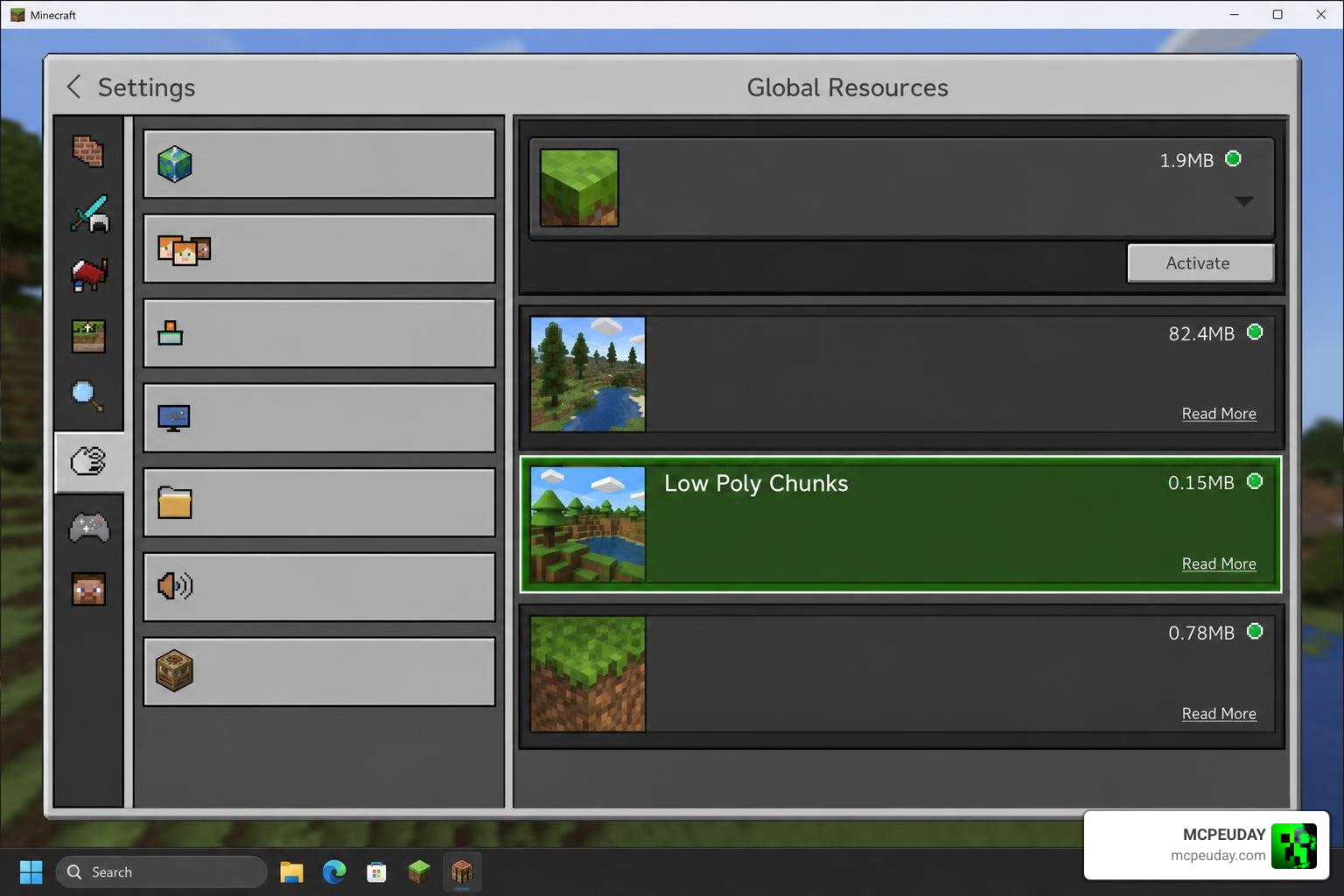Select the speaker audio settings row
This screenshot has height=896, width=1344.
[319, 587]
